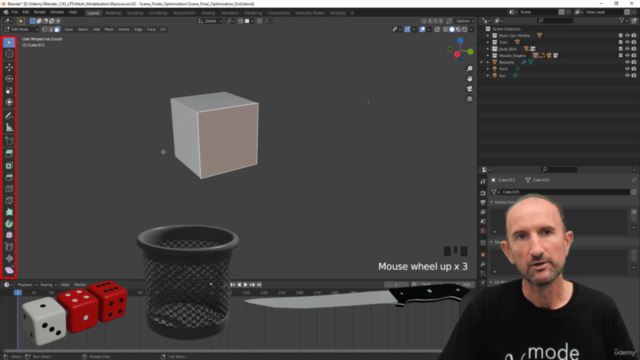Open the Mesh menu in viewport header
Screen dimensions: 640x360
(x=109, y=29)
